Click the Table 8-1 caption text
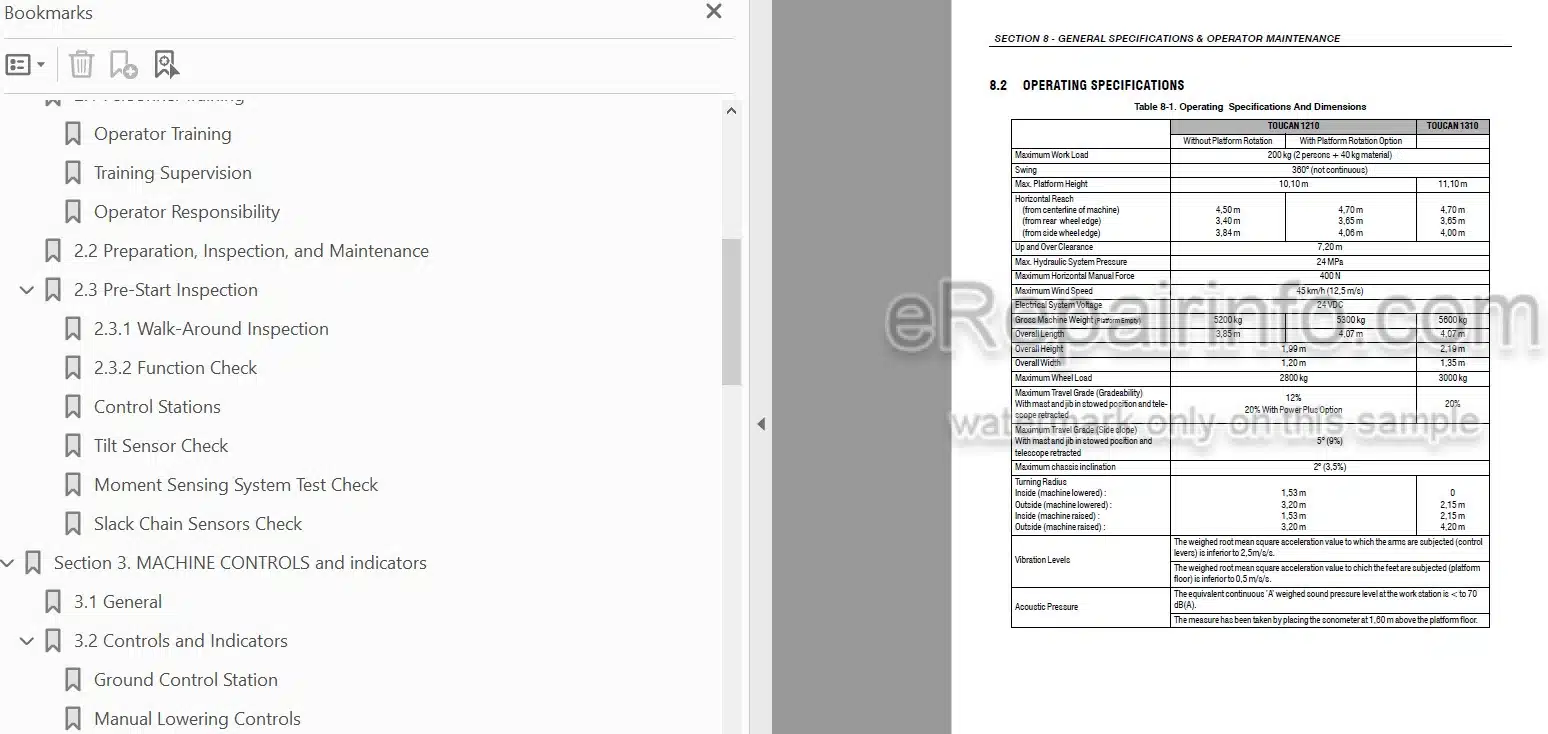The image size is (1548, 734). coord(1249,107)
